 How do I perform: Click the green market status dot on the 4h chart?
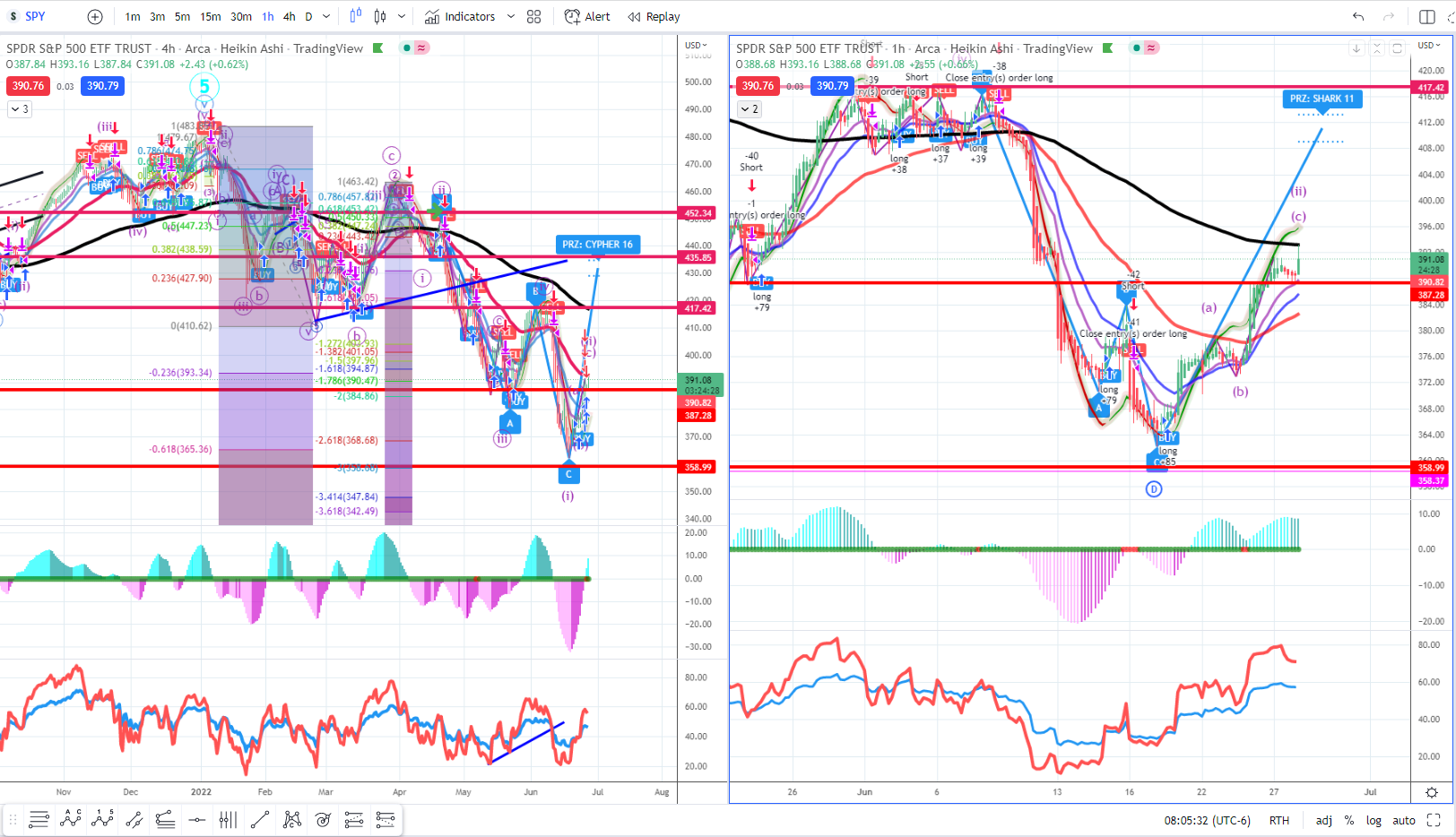[407, 48]
